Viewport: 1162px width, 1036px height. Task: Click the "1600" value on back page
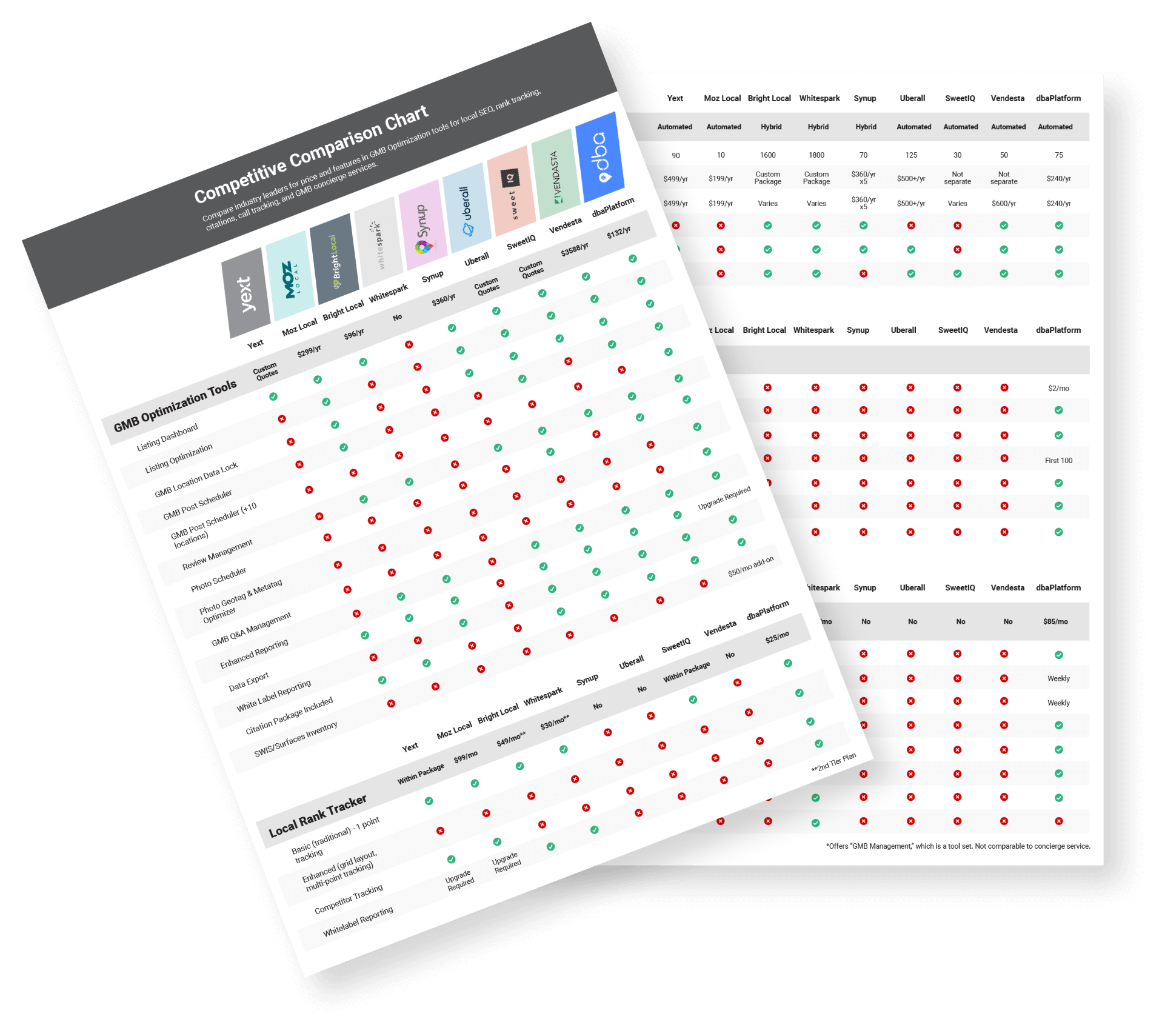tap(767, 155)
